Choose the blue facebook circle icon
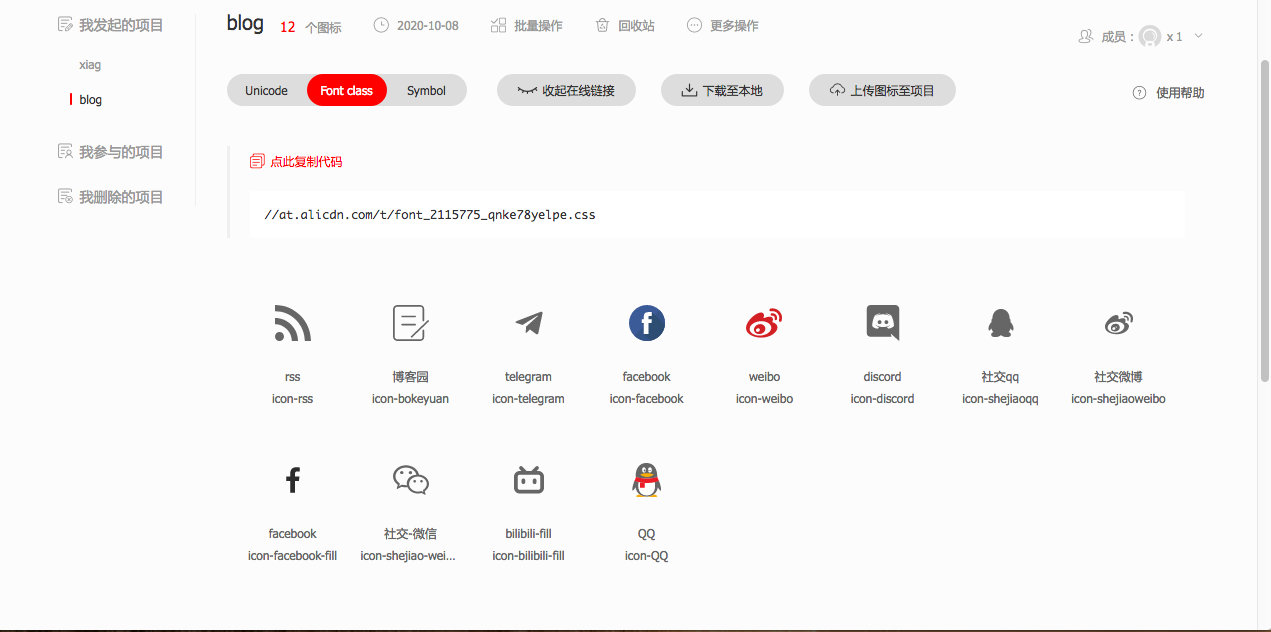The height and width of the screenshot is (632, 1271). [647, 324]
